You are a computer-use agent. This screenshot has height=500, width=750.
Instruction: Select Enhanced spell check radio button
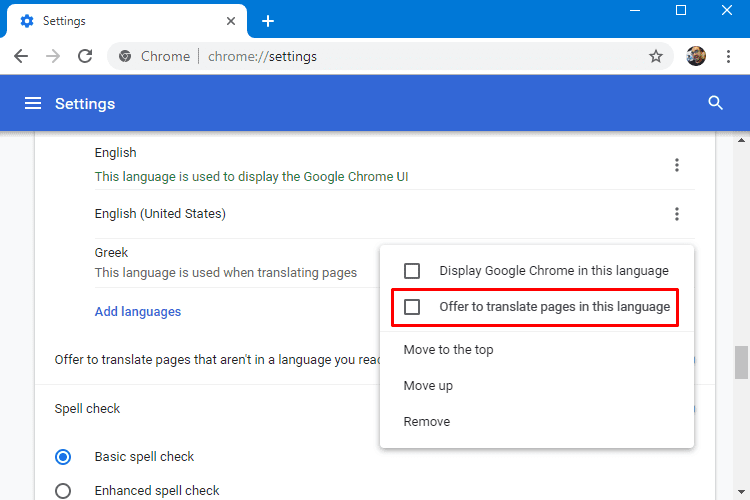click(63, 491)
